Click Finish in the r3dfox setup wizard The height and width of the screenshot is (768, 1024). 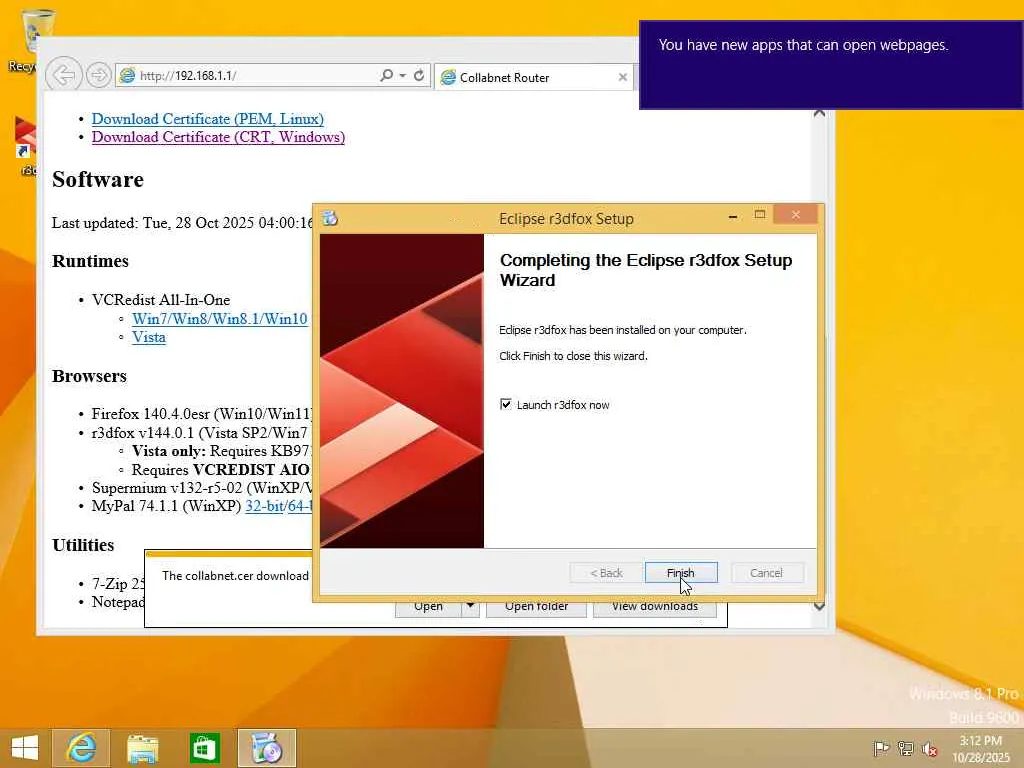(x=680, y=573)
